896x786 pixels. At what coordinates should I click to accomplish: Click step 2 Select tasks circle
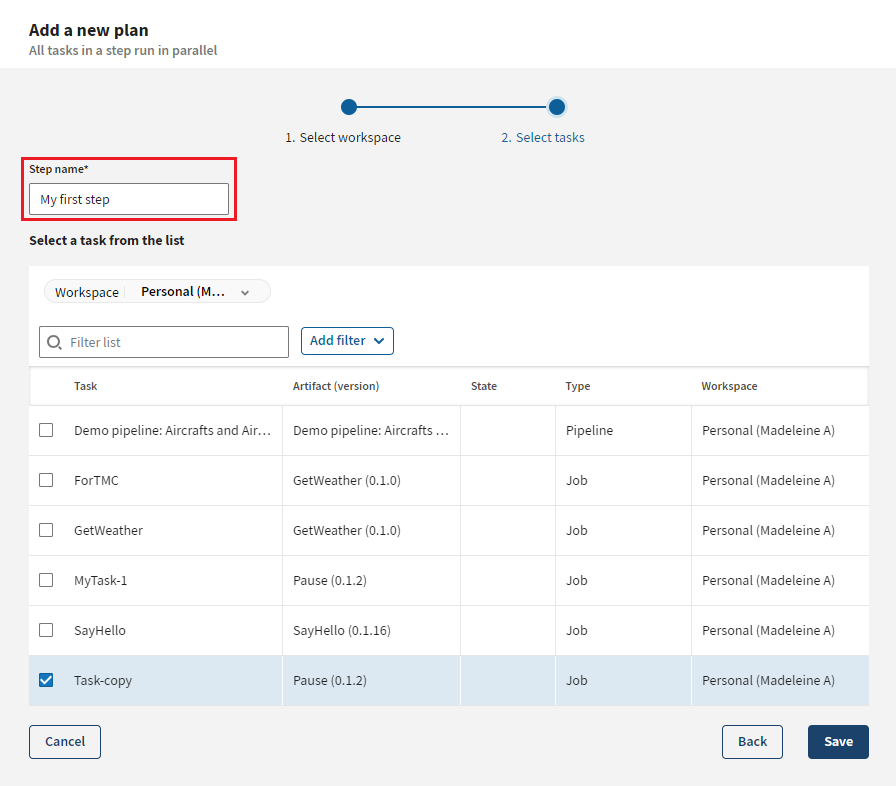point(557,107)
